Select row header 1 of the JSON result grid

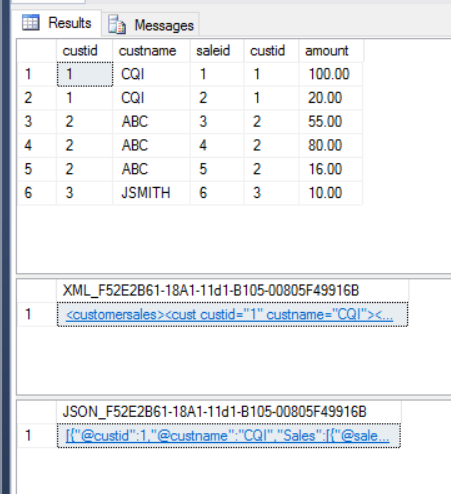pos(37,436)
